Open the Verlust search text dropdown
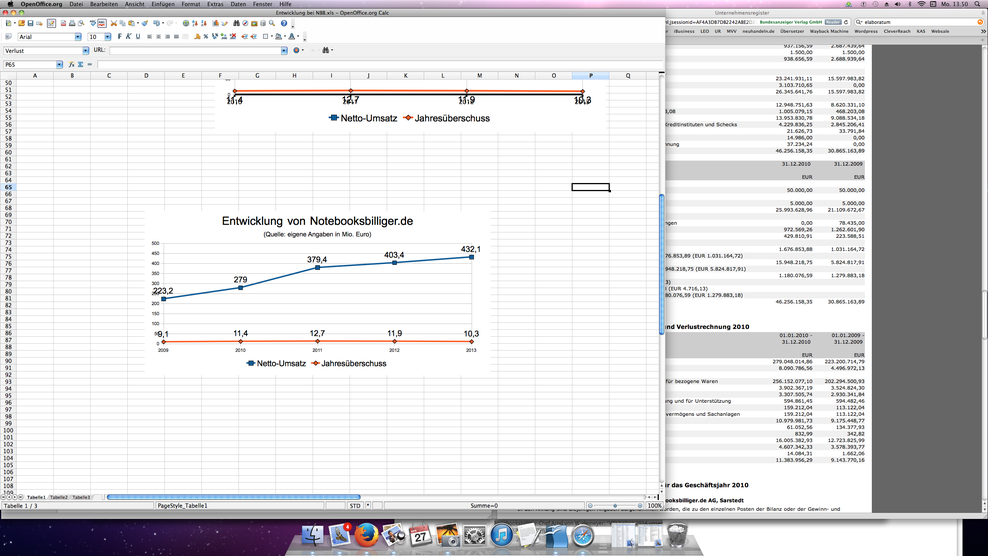The width and height of the screenshot is (988, 556). click(86, 50)
